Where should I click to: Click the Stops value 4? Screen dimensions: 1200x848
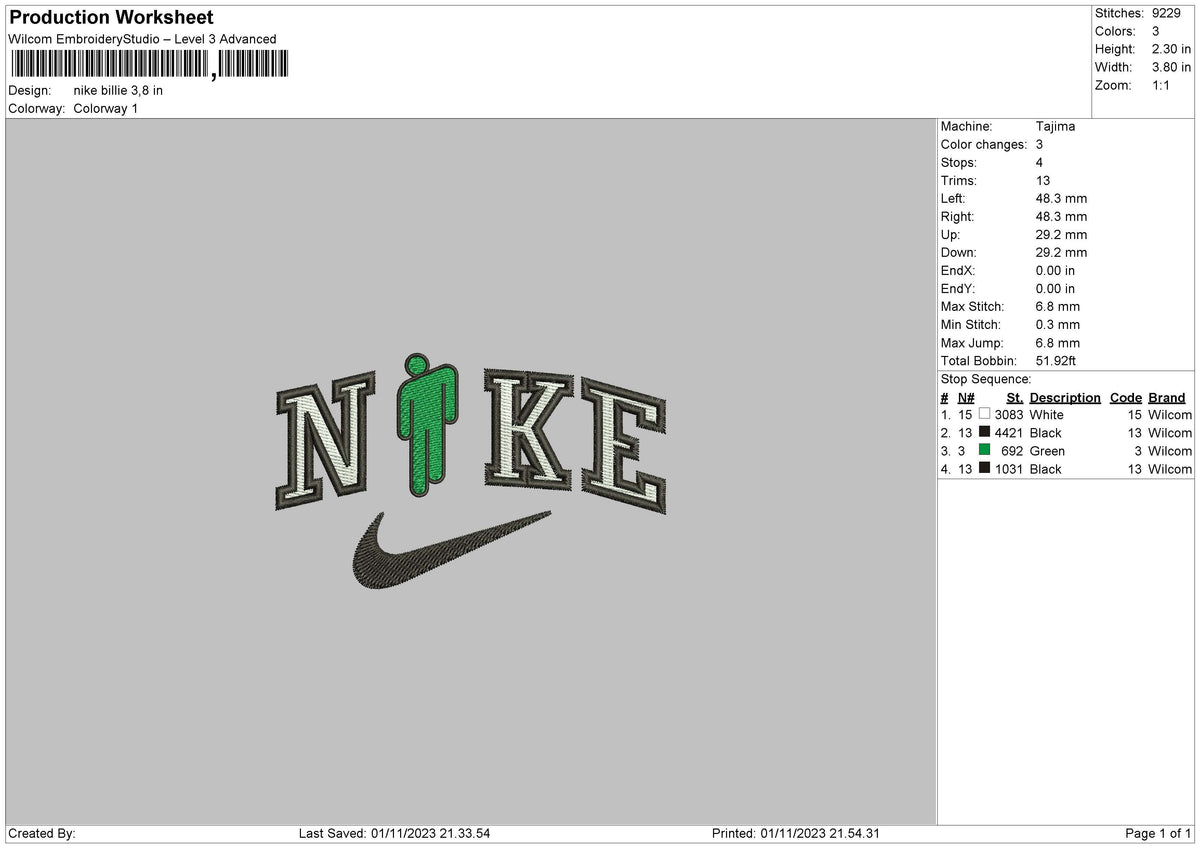click(x=1040, y=162)
